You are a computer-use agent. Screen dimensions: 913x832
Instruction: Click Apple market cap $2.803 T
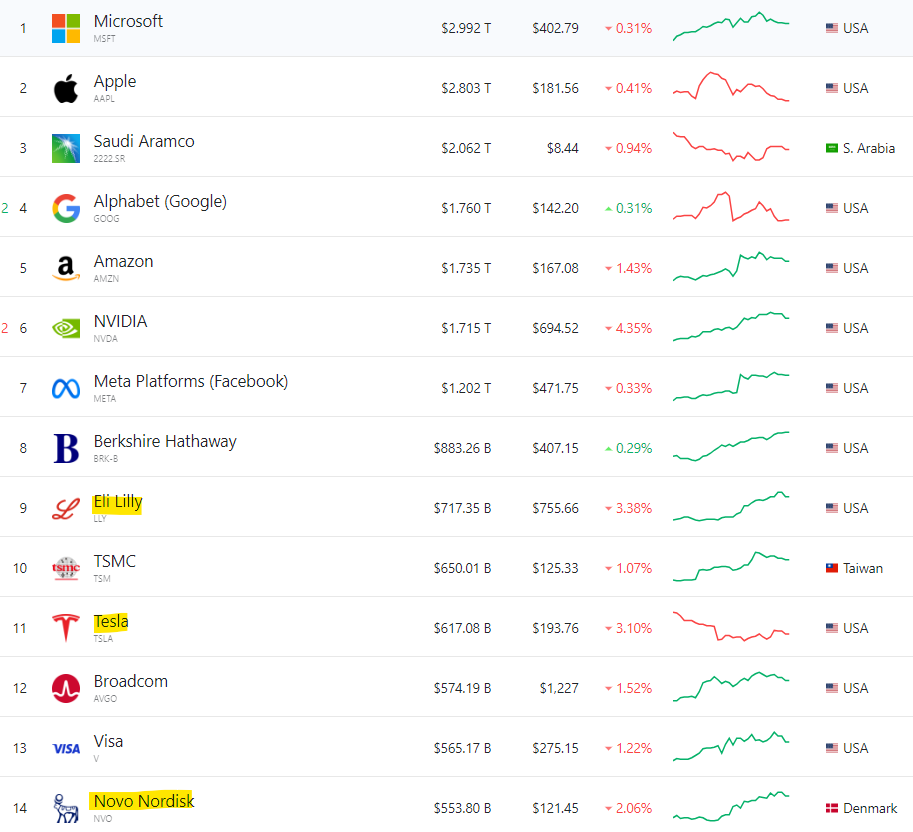pos(466,88)
